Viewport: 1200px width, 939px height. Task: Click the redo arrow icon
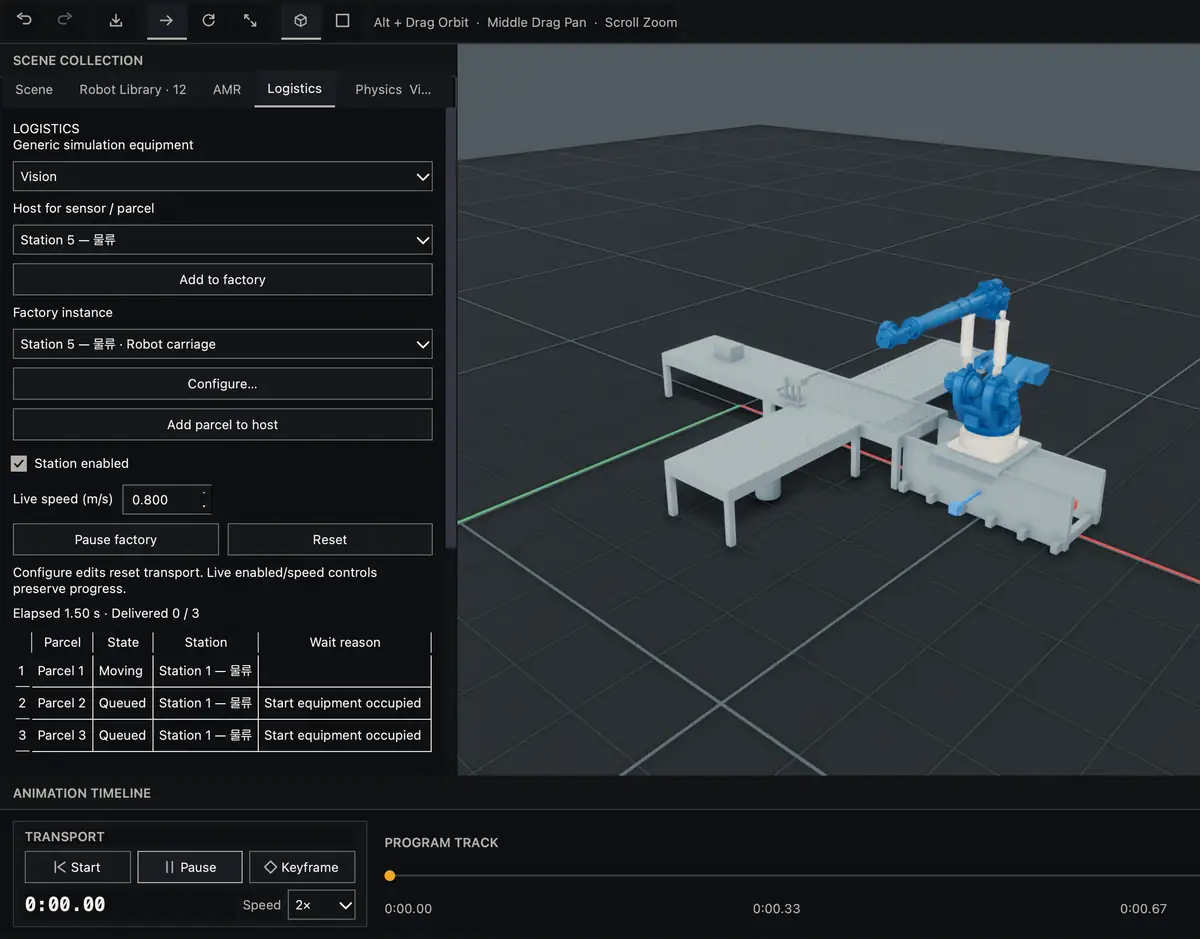[x=65, y=21]
